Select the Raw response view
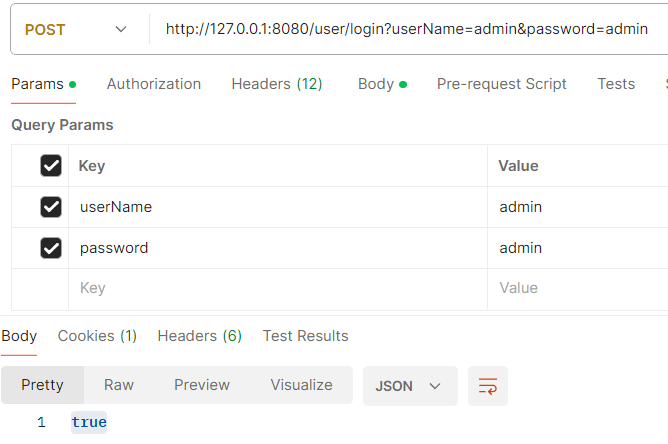The height and width of the screenshot is (444, 668). coord(119,385)
